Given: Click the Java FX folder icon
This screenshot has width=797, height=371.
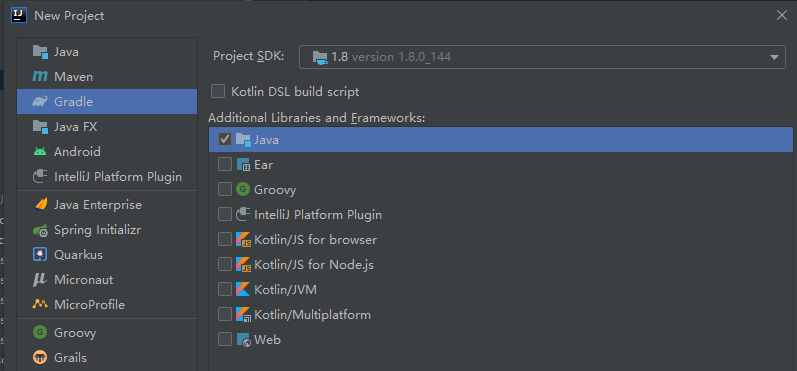Looking at the screenshot, I should [x=40, y=127].
